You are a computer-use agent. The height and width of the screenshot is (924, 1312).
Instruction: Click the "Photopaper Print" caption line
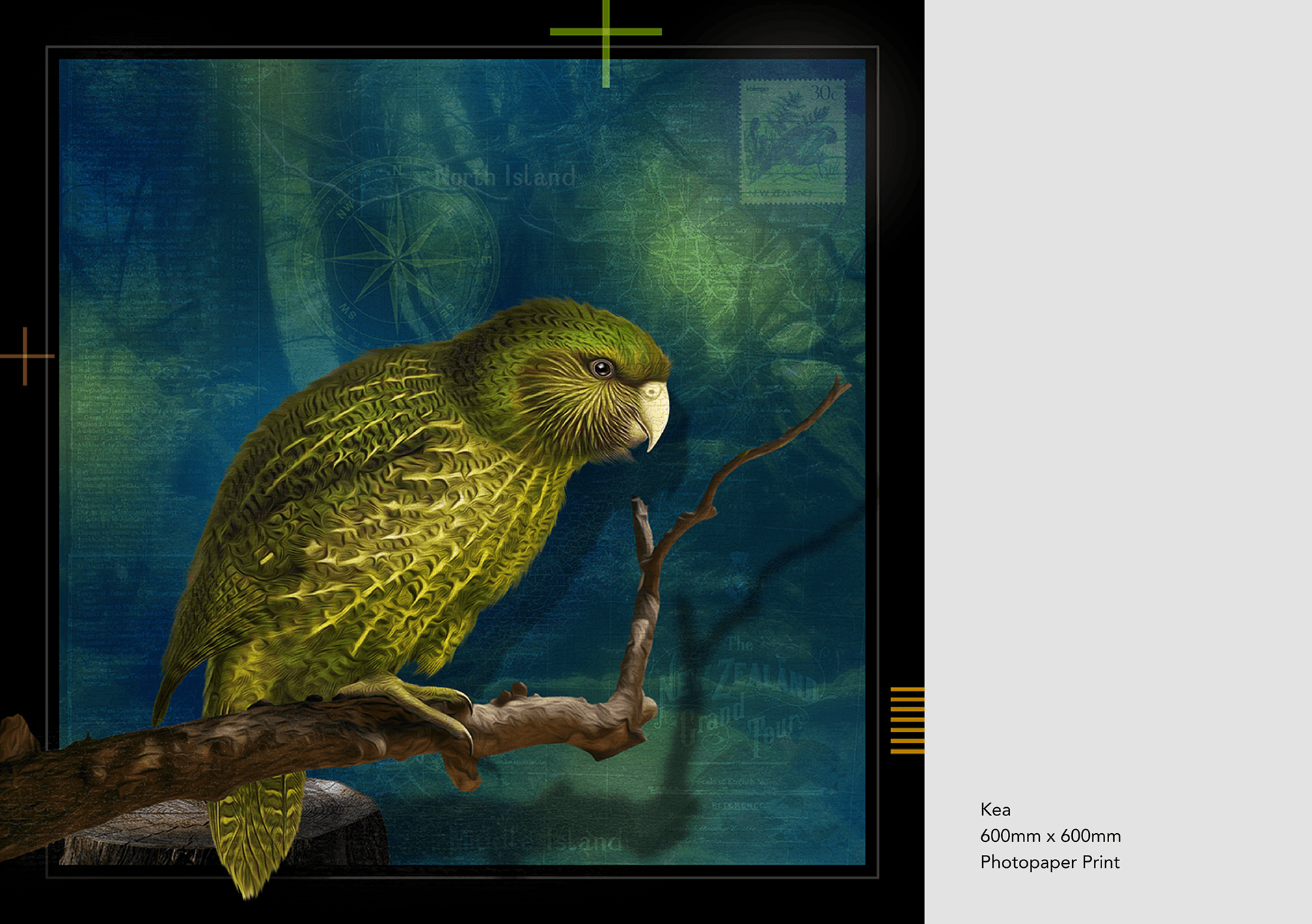tap(1050, 862)
